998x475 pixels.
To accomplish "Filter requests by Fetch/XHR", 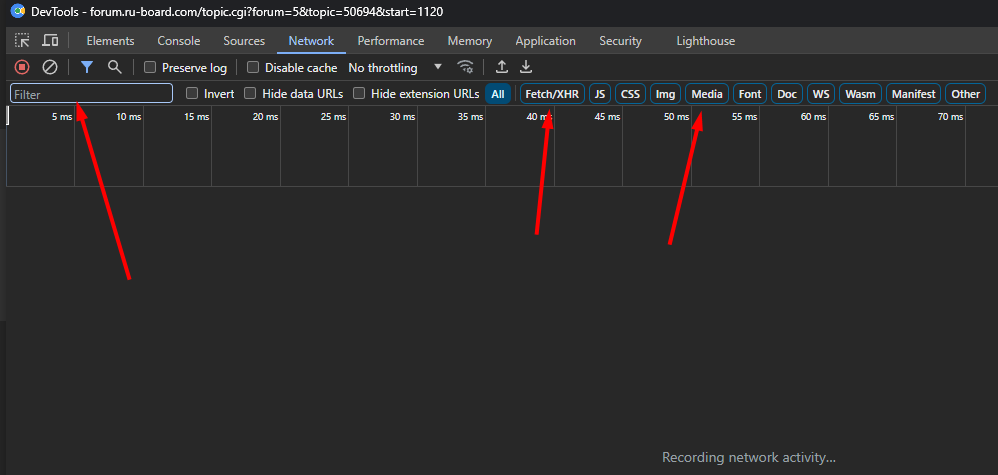I will click(x=552, y=94).
